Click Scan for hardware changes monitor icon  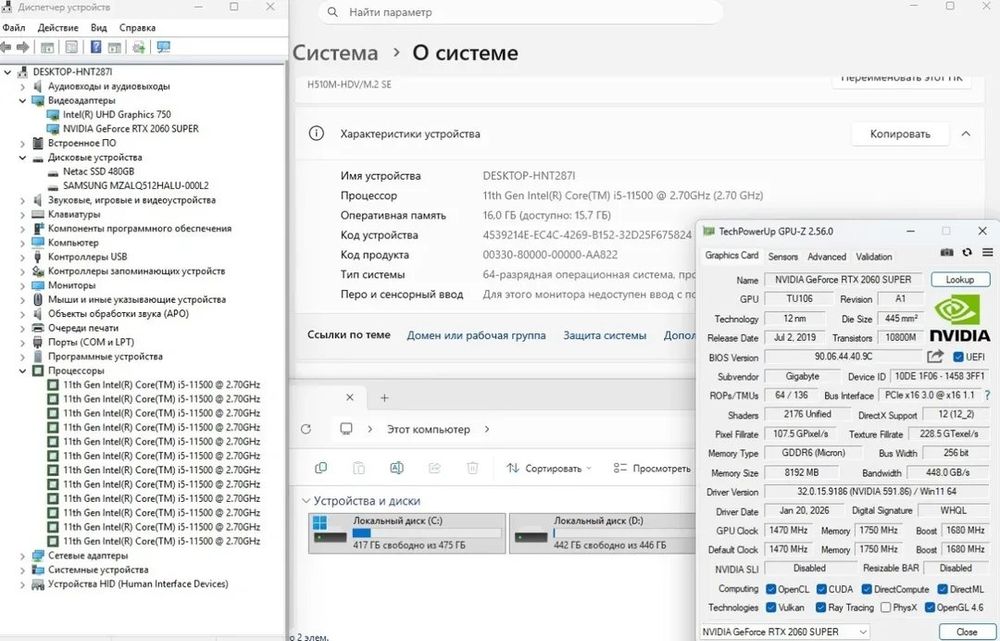163,47
